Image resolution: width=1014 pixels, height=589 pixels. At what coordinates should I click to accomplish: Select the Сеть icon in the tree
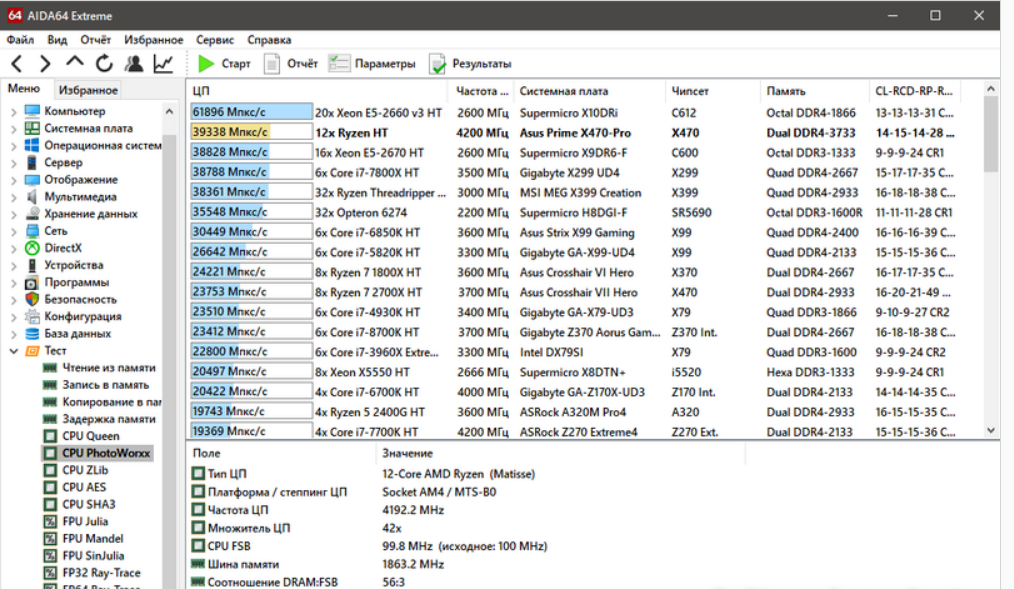point(32,231)
